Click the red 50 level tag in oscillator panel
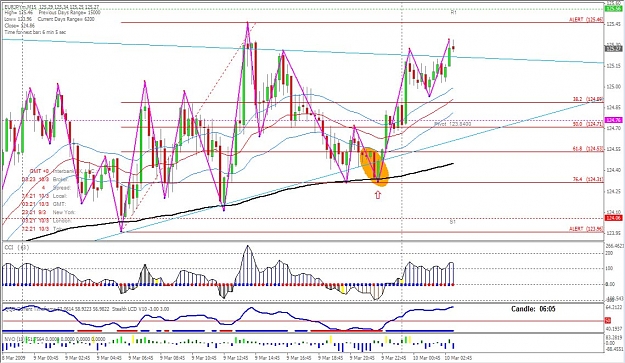The width and height of the screenshot is (625, 363). (608, 320)
